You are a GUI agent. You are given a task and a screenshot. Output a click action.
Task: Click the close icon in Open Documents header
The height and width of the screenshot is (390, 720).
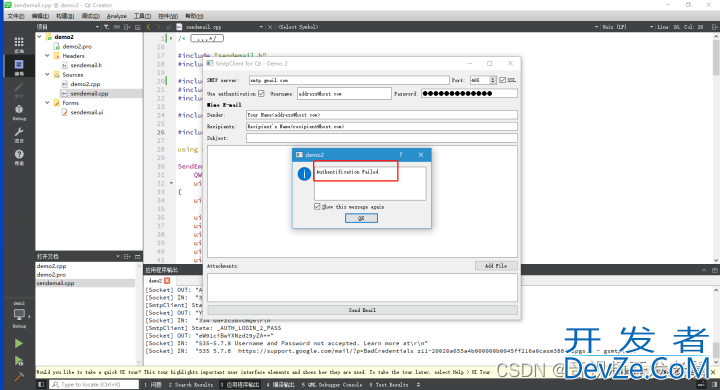(x=137, y=256)
